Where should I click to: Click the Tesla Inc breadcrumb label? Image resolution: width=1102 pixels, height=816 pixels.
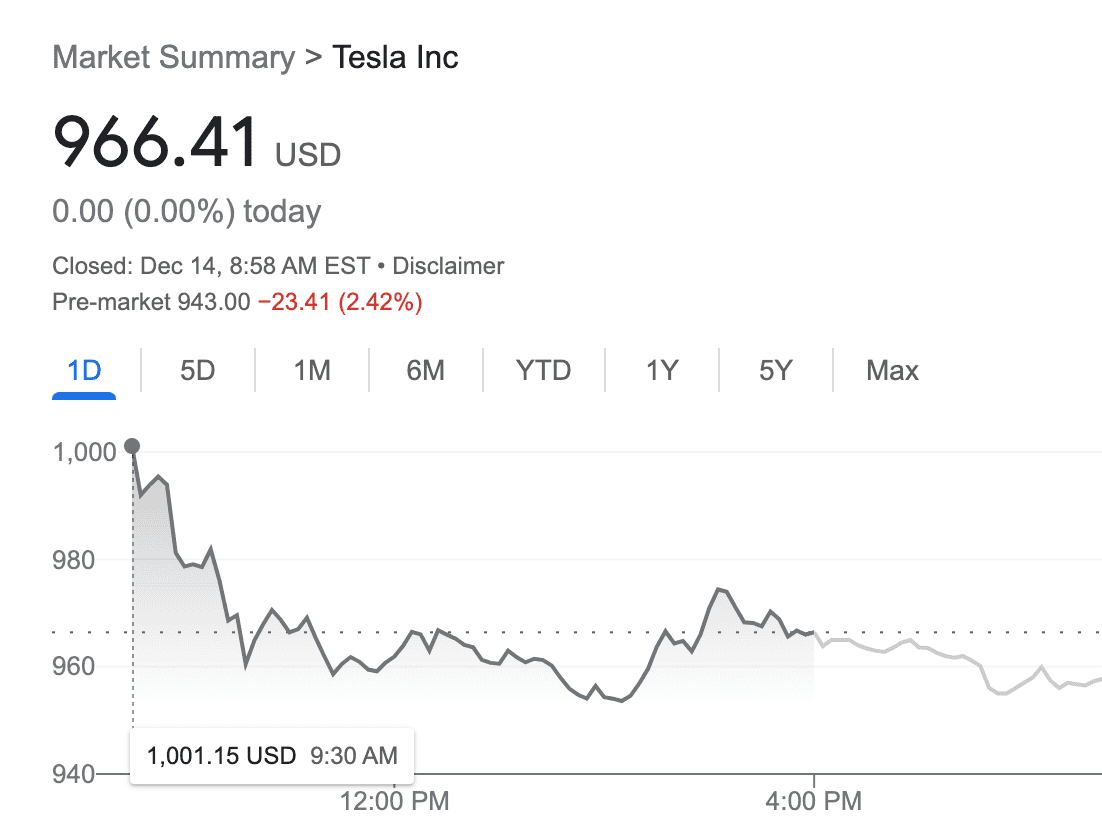(395, 57)
